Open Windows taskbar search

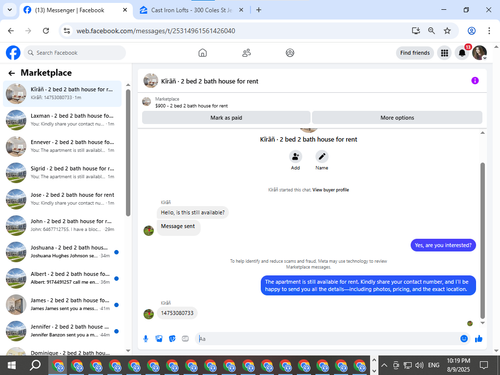[x=35, y=366]
